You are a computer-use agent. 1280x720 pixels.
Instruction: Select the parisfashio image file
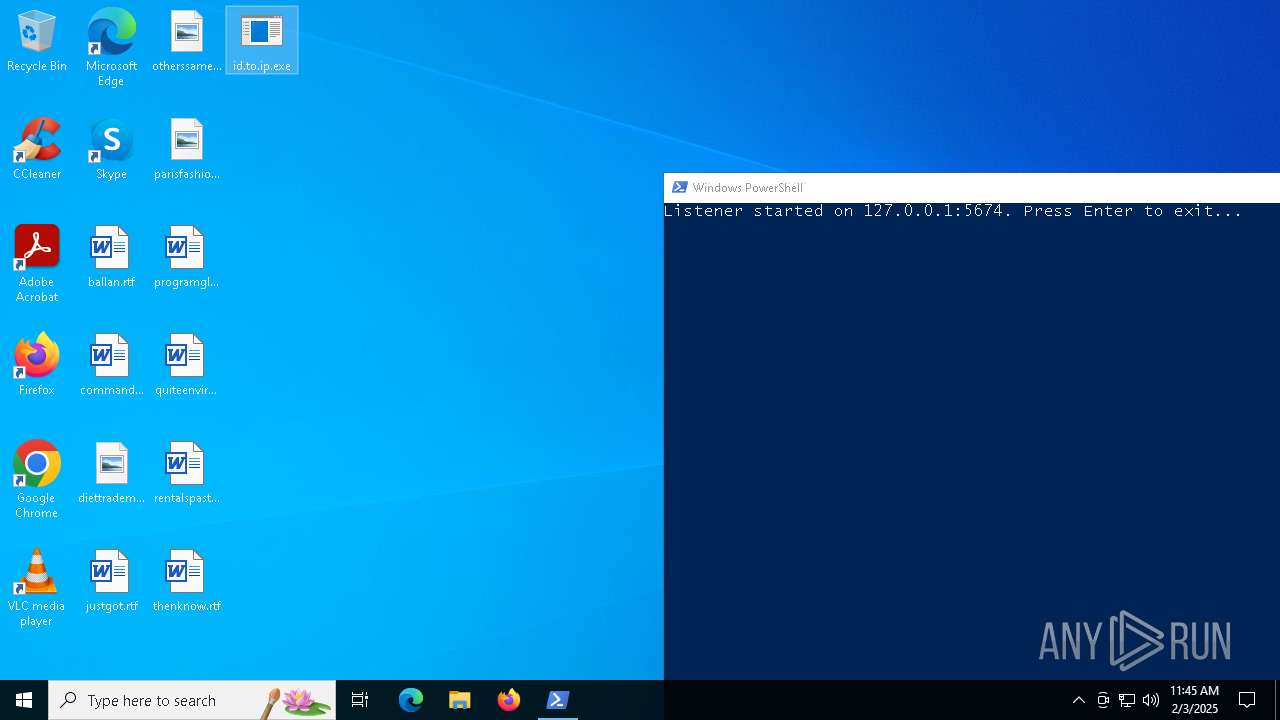[x=187, y=149]
